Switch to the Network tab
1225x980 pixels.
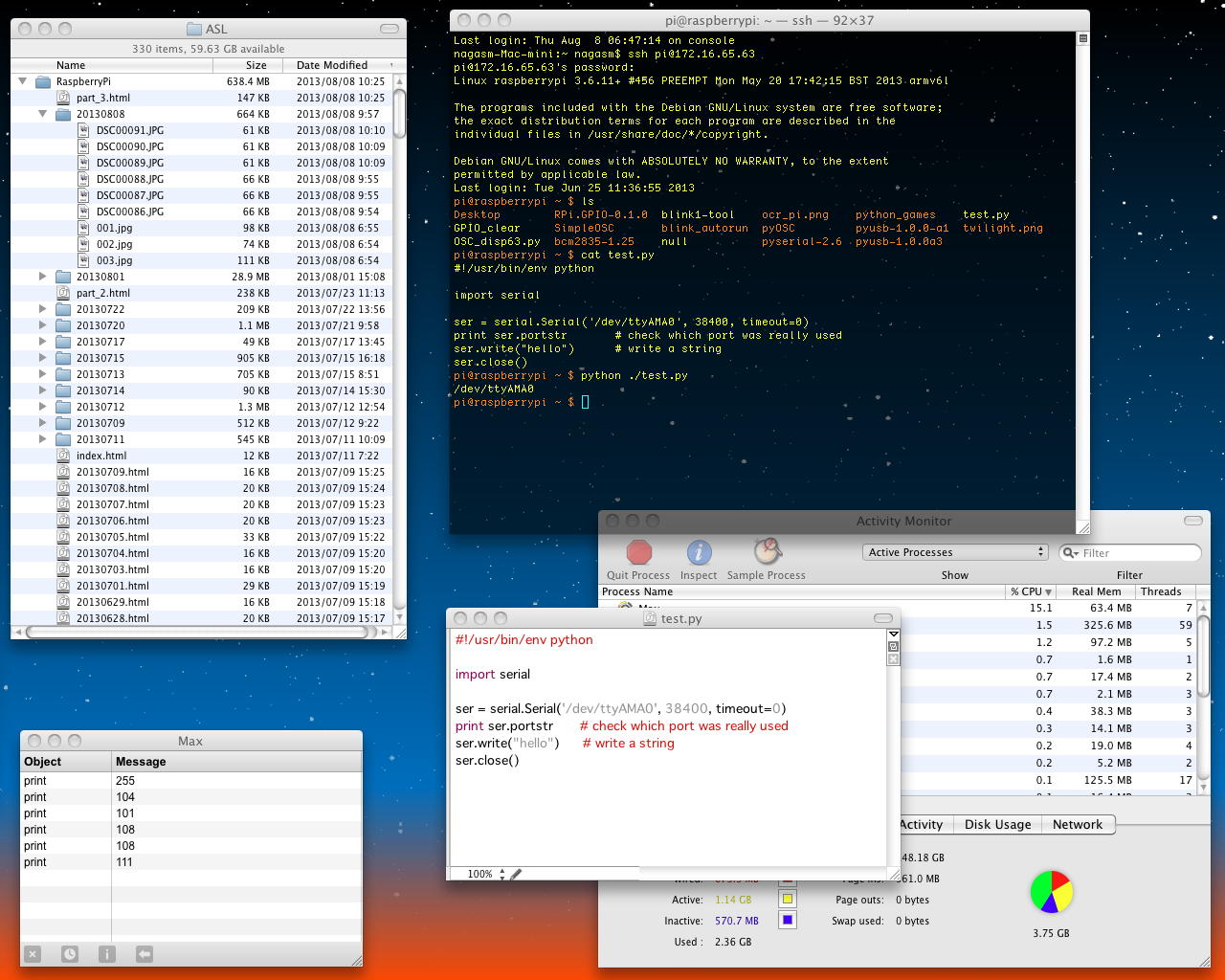point(1077,824)
